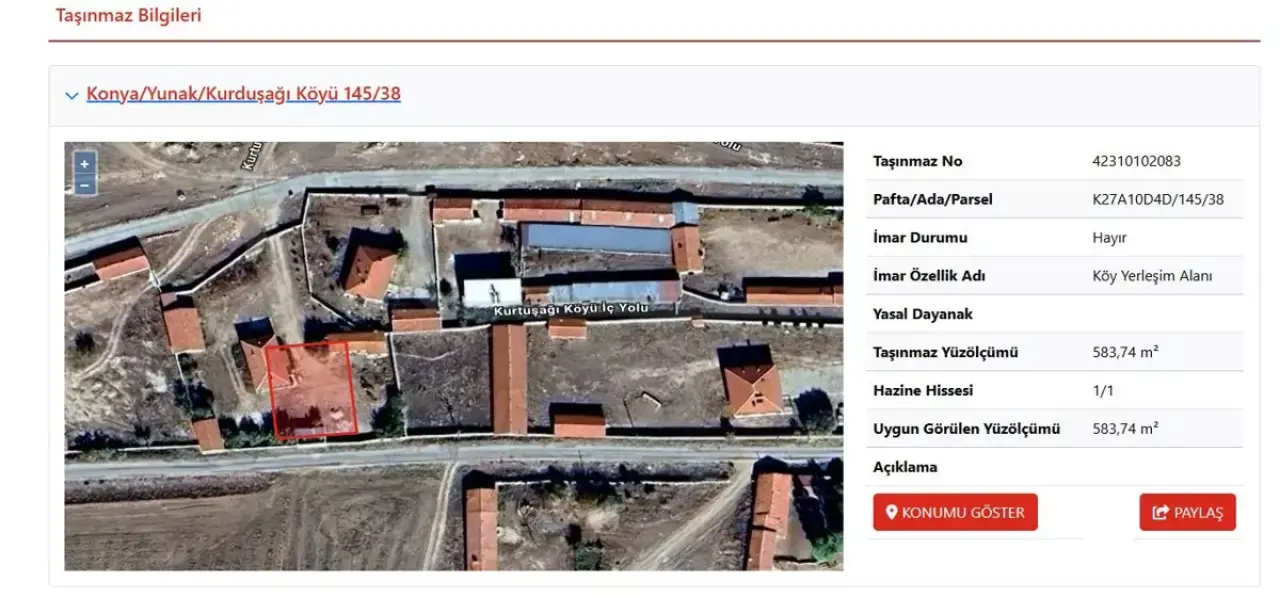Click the Konumu Göster button

955,512
